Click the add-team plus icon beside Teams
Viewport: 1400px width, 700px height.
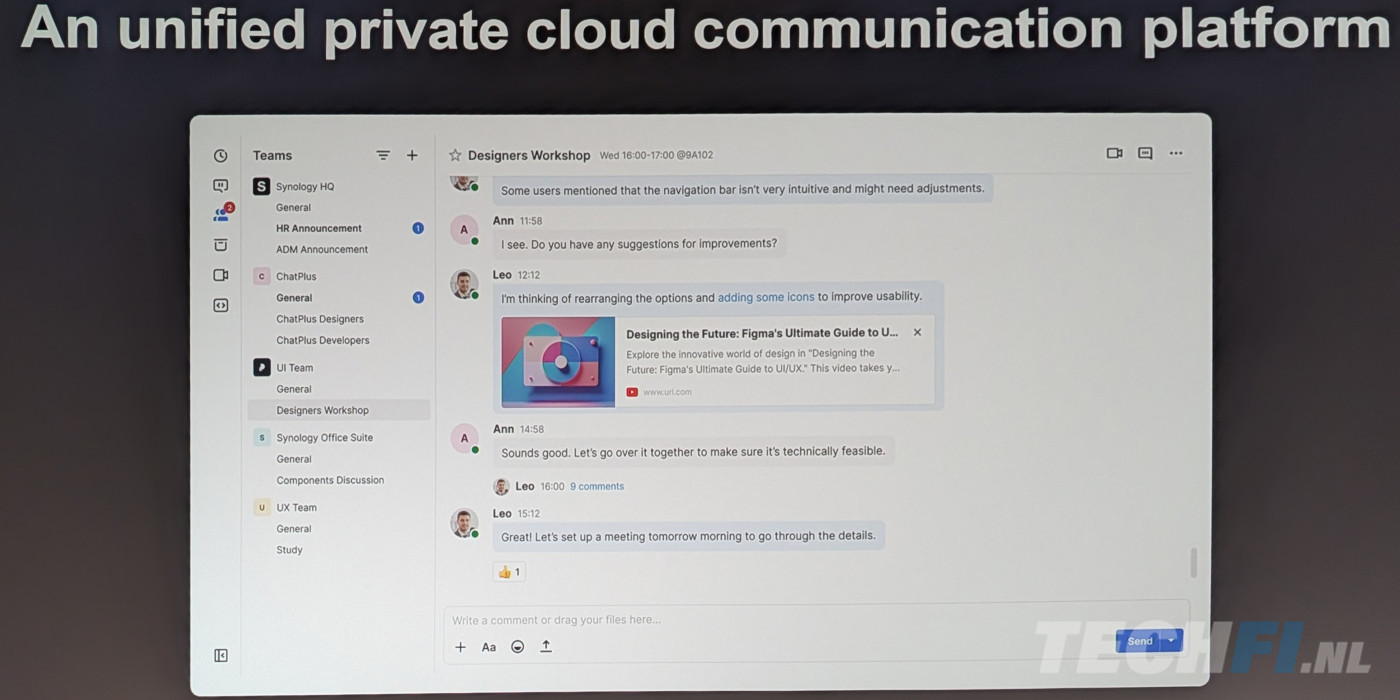tap(412, 155)
